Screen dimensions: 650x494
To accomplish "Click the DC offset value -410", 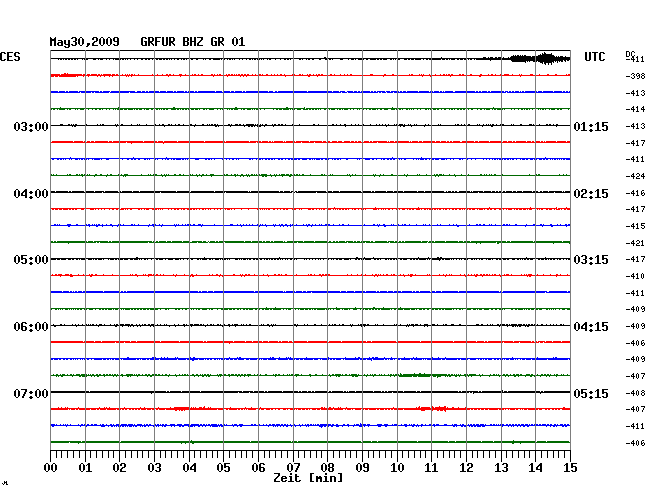I will (x=635, y=276).
